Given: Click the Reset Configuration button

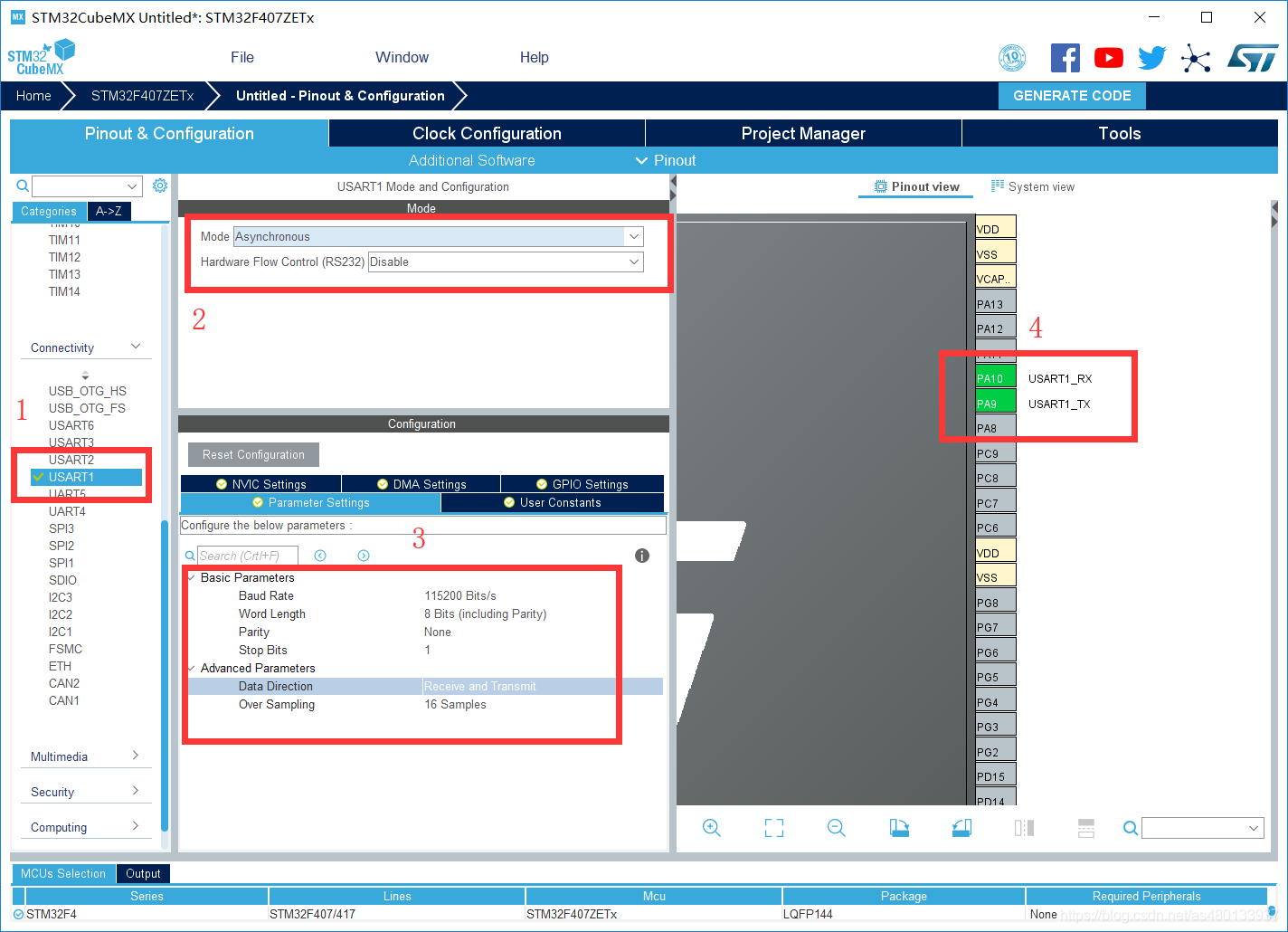Looking at the screenshot, I should [x=253, y=454].
